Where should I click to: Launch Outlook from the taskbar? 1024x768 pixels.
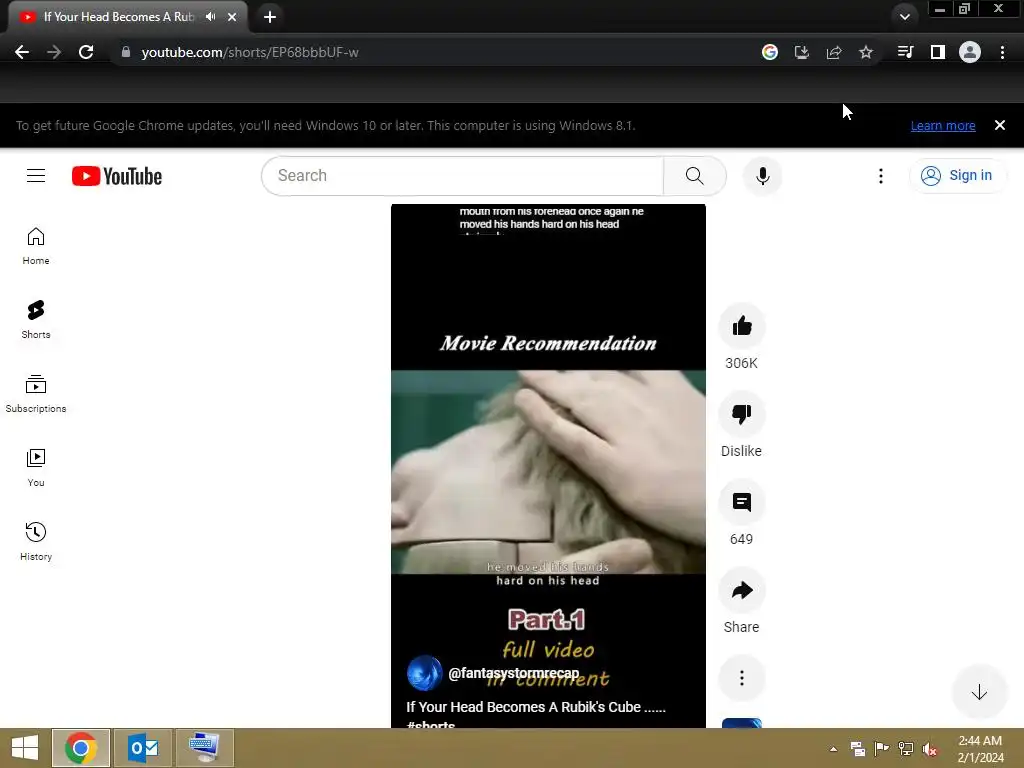(142, 748)
